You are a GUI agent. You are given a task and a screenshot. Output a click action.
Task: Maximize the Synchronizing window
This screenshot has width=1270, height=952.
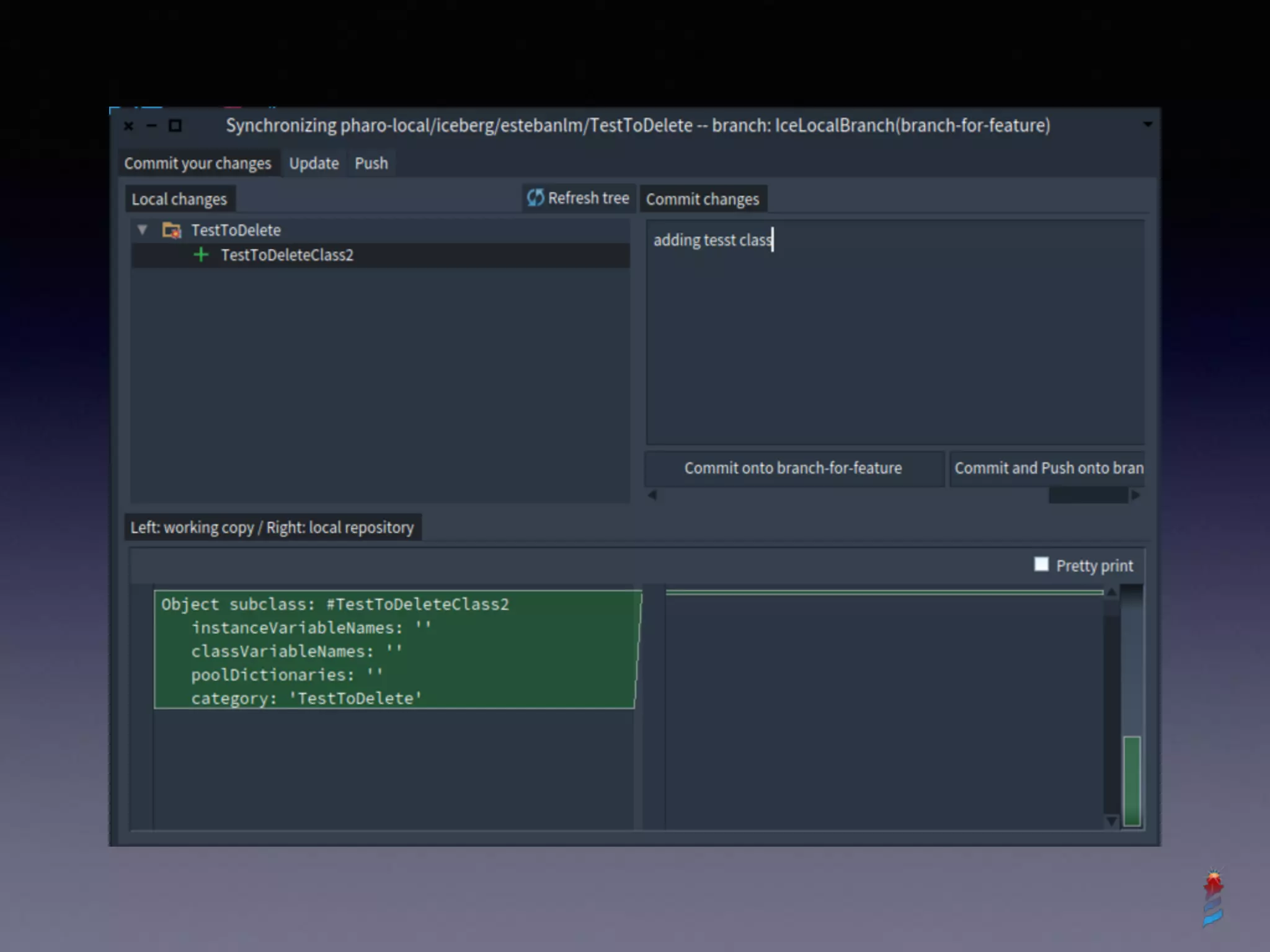click(175, 126)
